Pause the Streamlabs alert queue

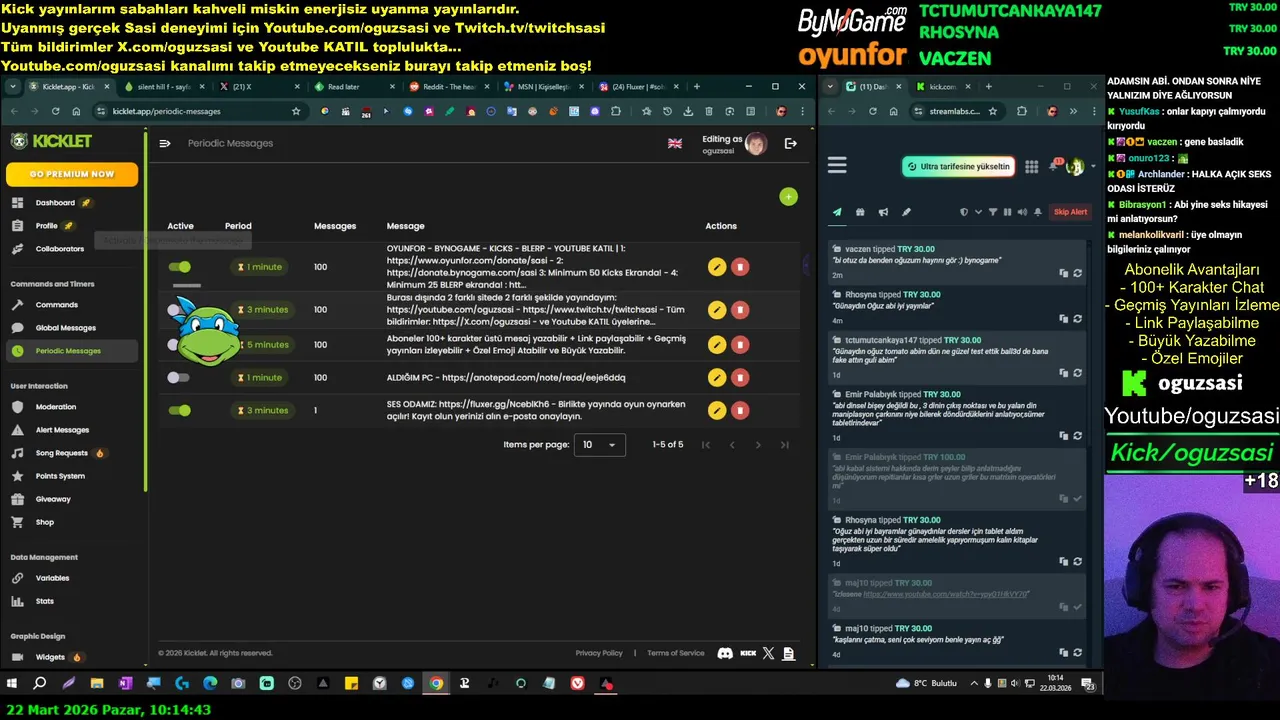coord(1007,212)
